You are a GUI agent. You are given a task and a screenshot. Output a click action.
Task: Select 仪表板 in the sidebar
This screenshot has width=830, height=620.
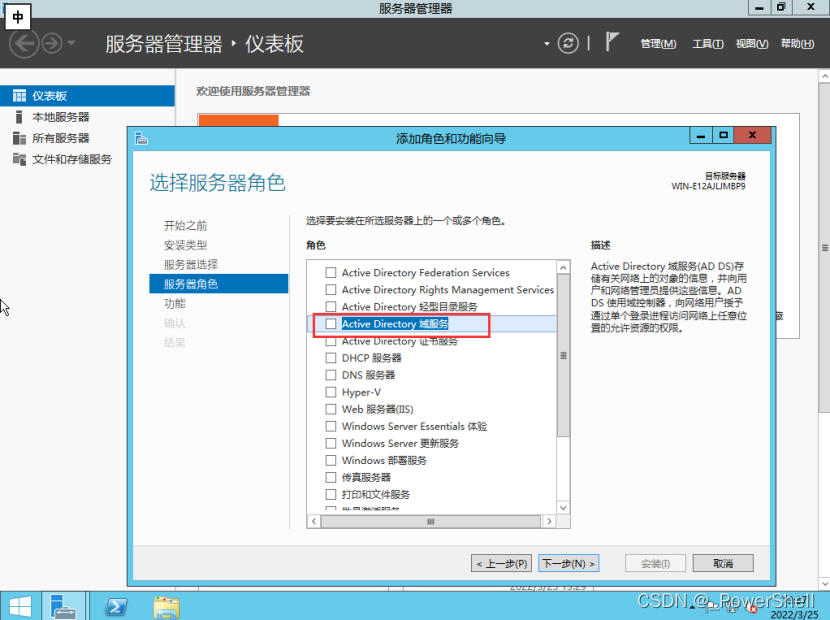[87, 96]
